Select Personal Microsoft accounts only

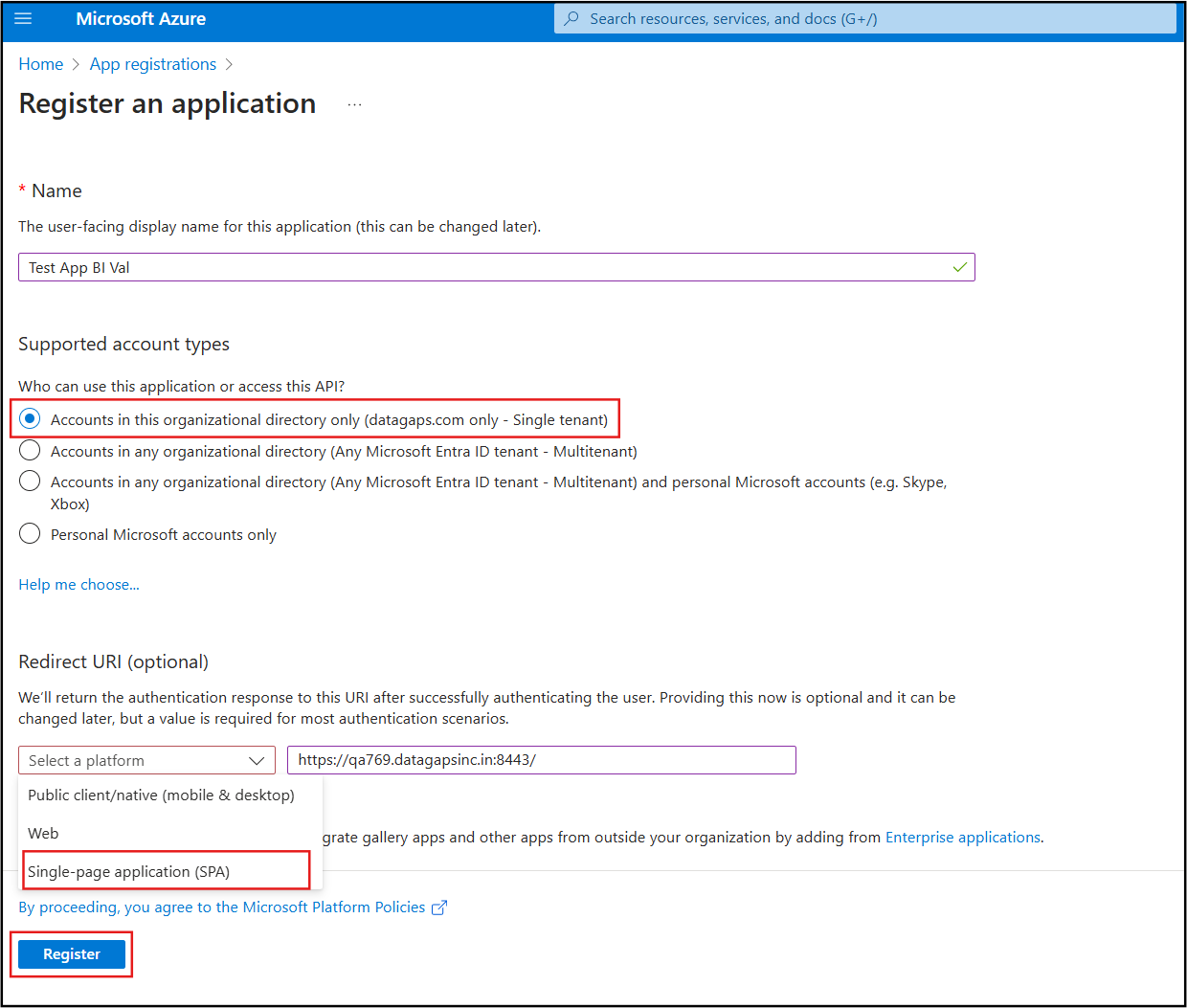(x=31, y=534)
